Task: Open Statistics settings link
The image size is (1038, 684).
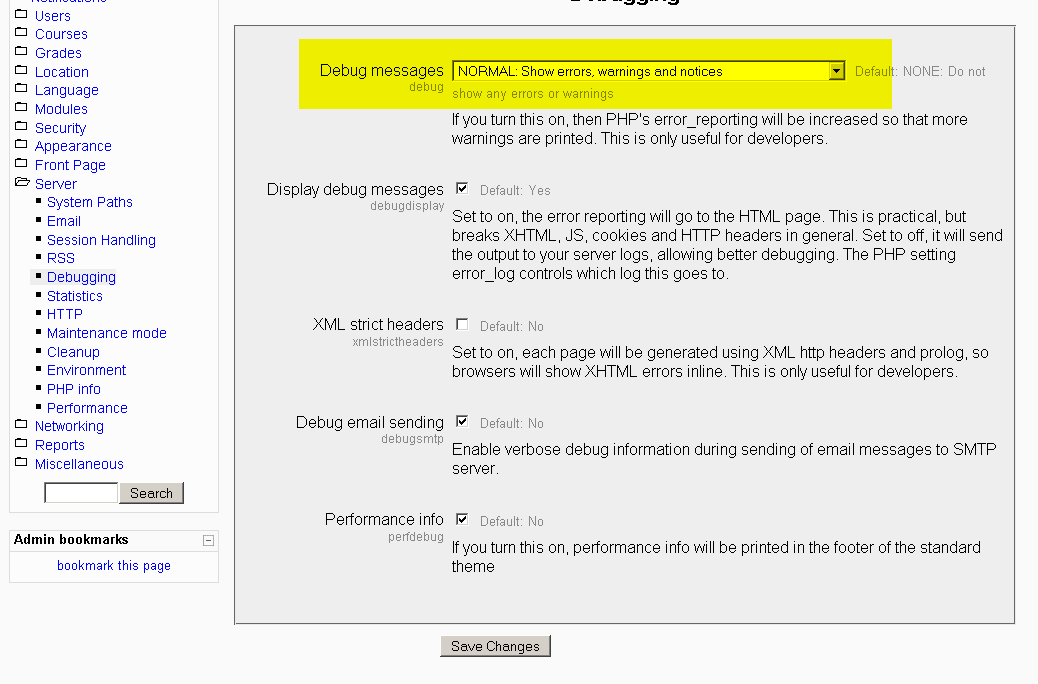Action: pyautogui.click(x=75, y=296)
